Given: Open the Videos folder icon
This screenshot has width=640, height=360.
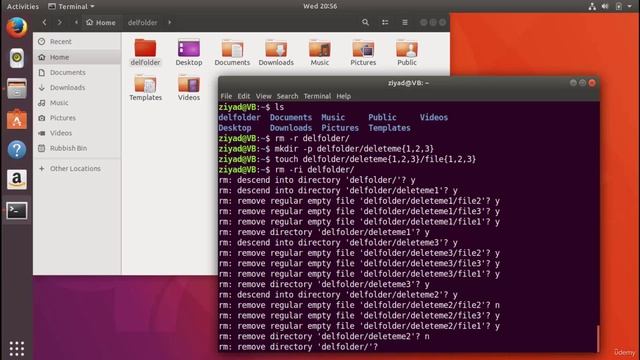Looking at the screenshot, I should [189, 87].
